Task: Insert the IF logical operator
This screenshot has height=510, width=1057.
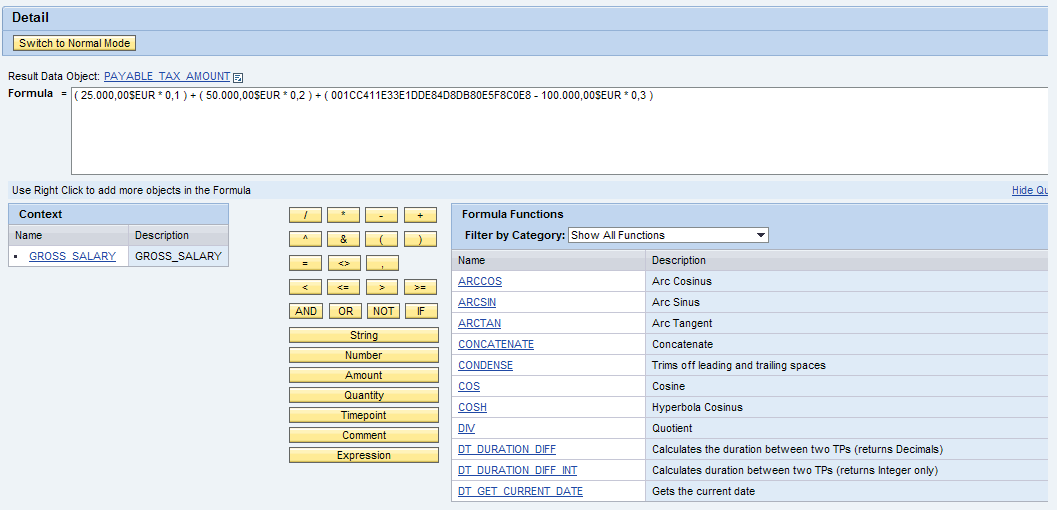Action: point(420,311)
